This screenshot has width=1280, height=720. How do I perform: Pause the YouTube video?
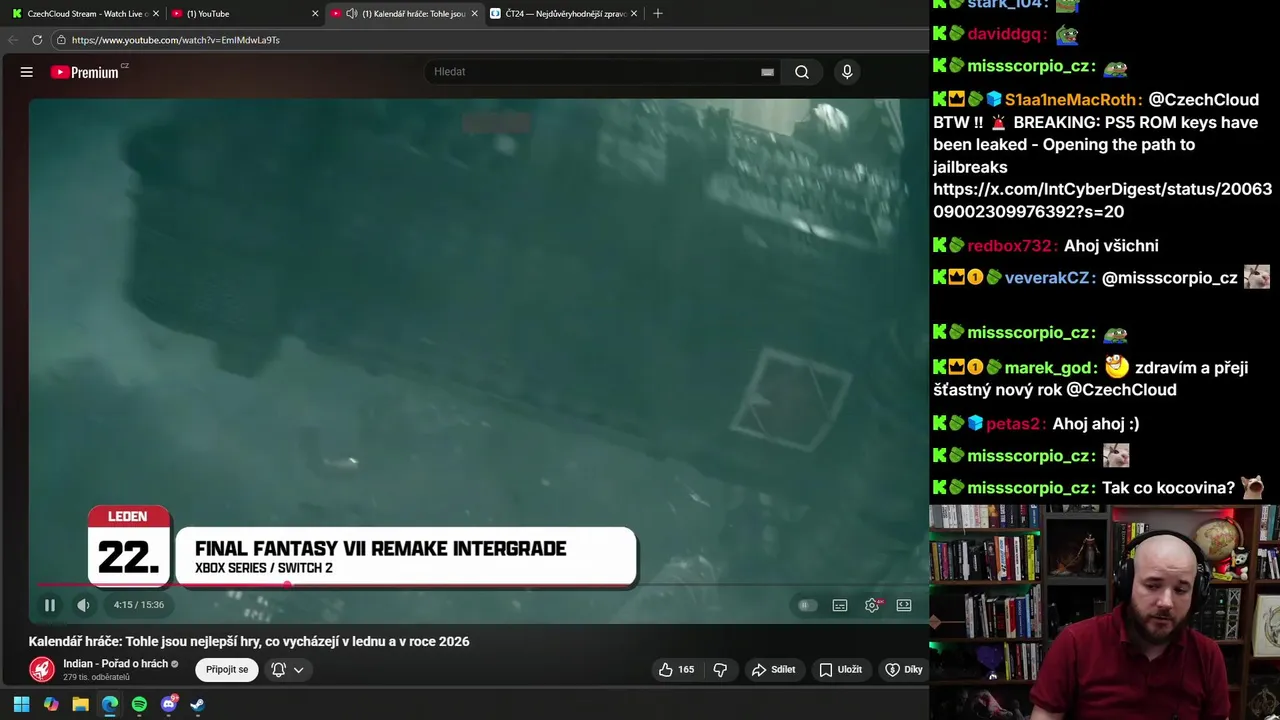pyautogui.click(x=49, y=605)
